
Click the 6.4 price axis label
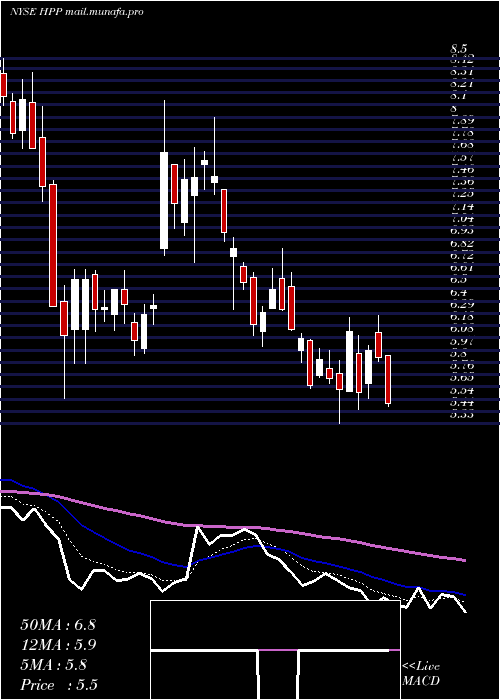click(x=458, y=293)
